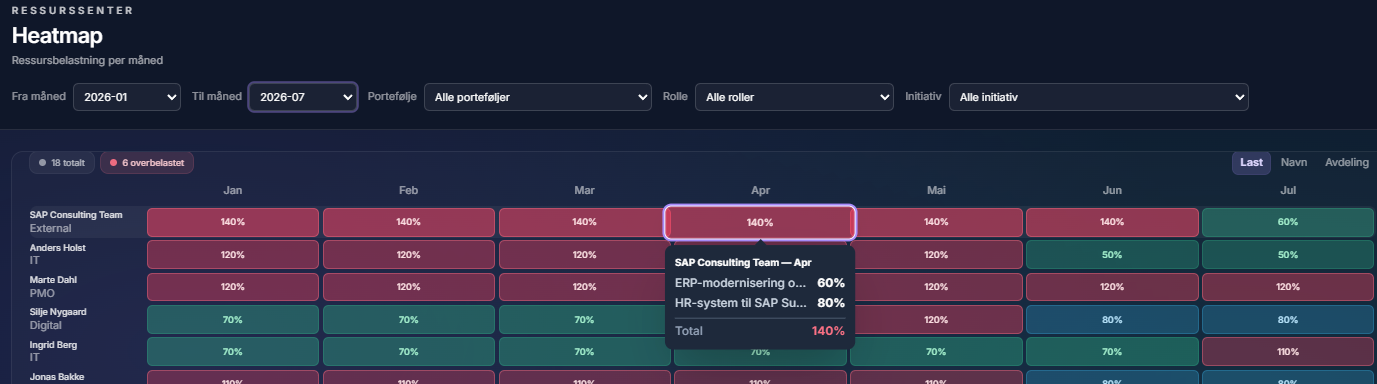Click Silje Nygaard's Jun 80% cell

[1112, 319]
